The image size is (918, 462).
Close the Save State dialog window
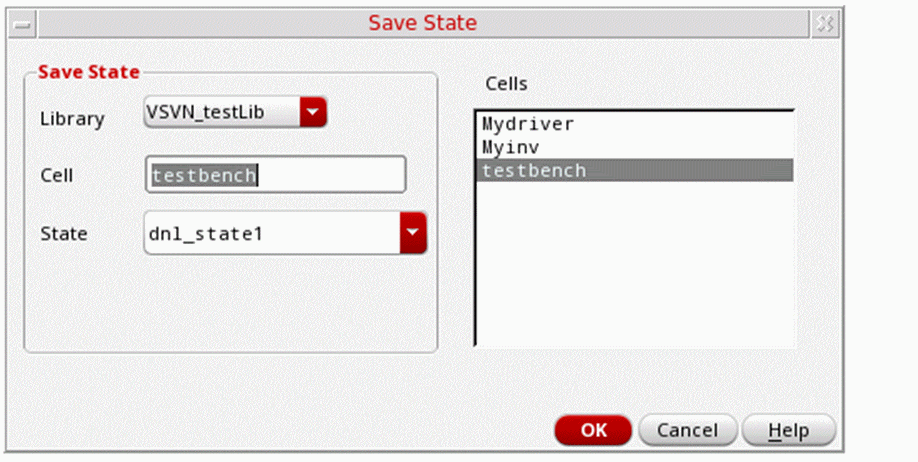(x=825, y=23)
